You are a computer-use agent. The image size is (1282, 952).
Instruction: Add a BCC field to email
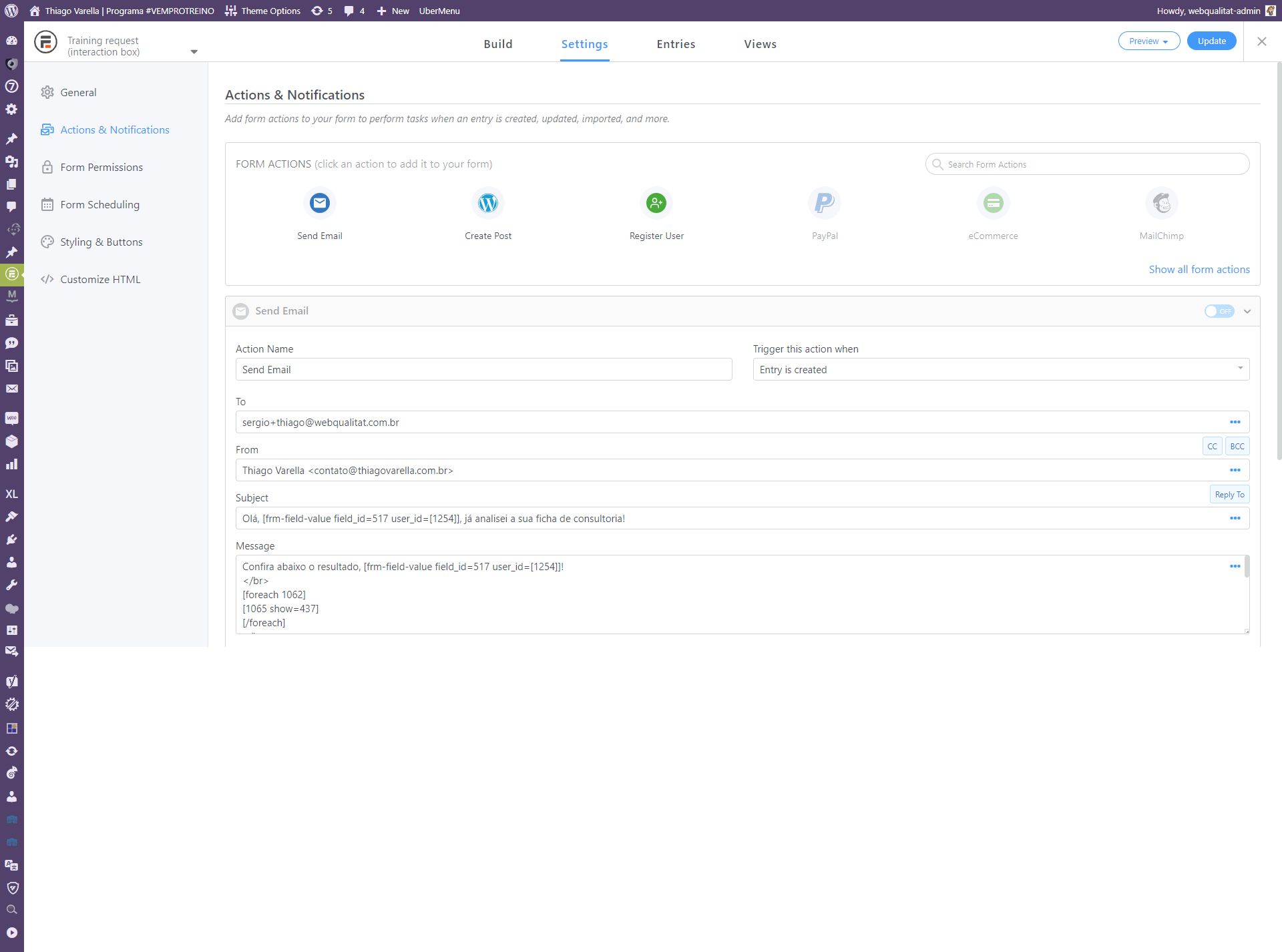coord(1237,447)
